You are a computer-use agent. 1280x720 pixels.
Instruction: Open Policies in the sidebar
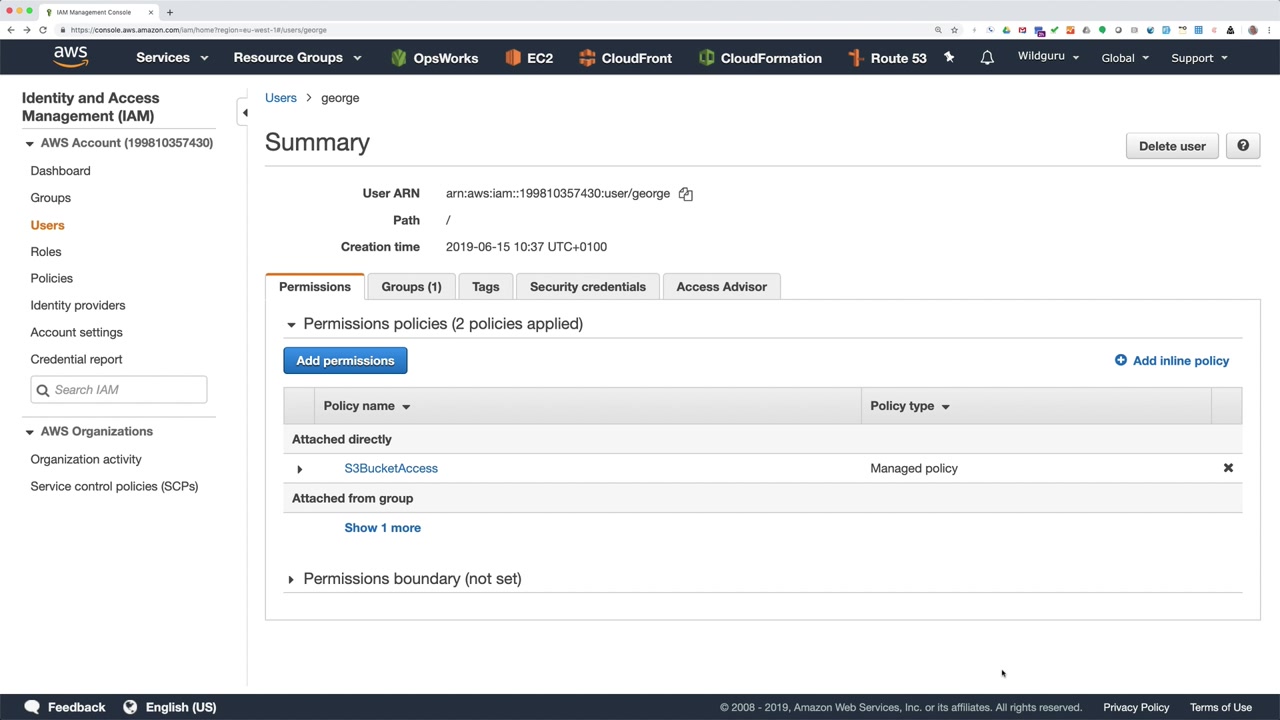click(x=51, y=278)
